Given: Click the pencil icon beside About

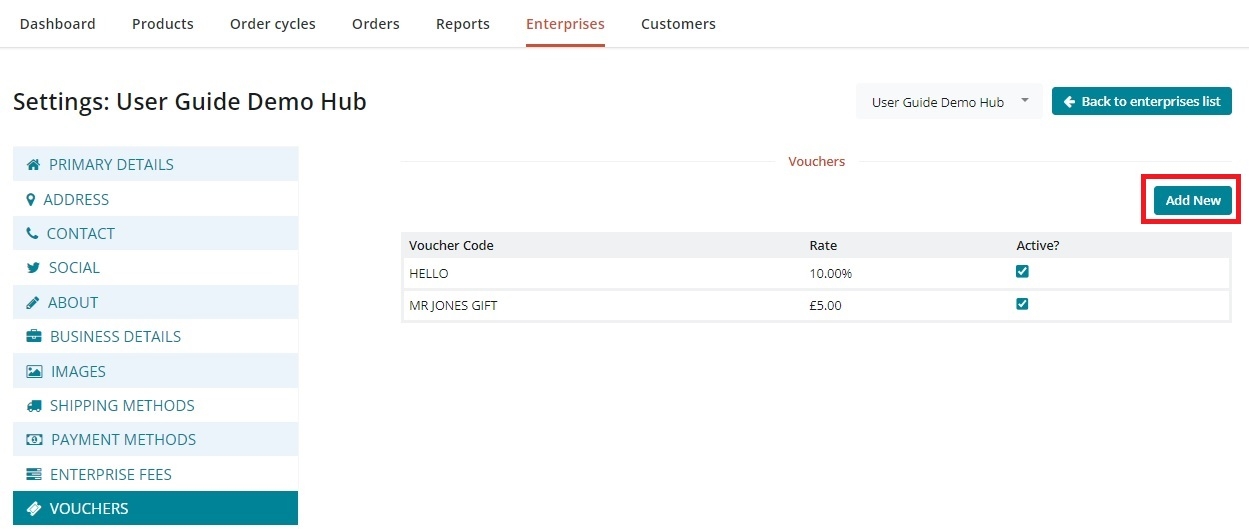Looking at the screenshot, I should tap(33, 303).
